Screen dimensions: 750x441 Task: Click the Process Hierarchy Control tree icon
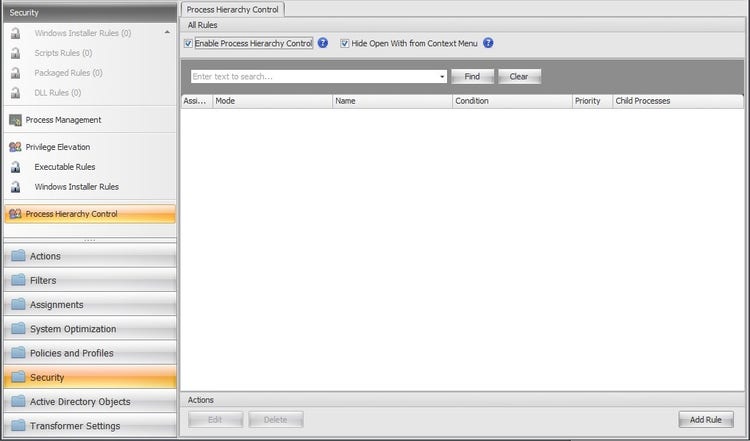(x=15, y=214)
